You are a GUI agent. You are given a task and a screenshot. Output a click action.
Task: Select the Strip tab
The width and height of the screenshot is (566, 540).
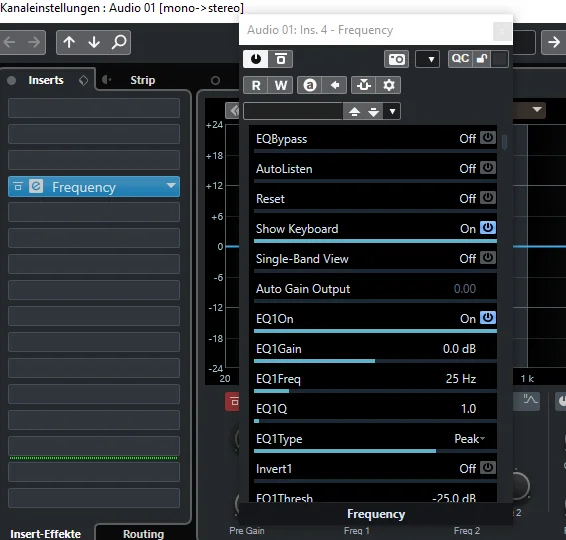[x=143, y=80]
